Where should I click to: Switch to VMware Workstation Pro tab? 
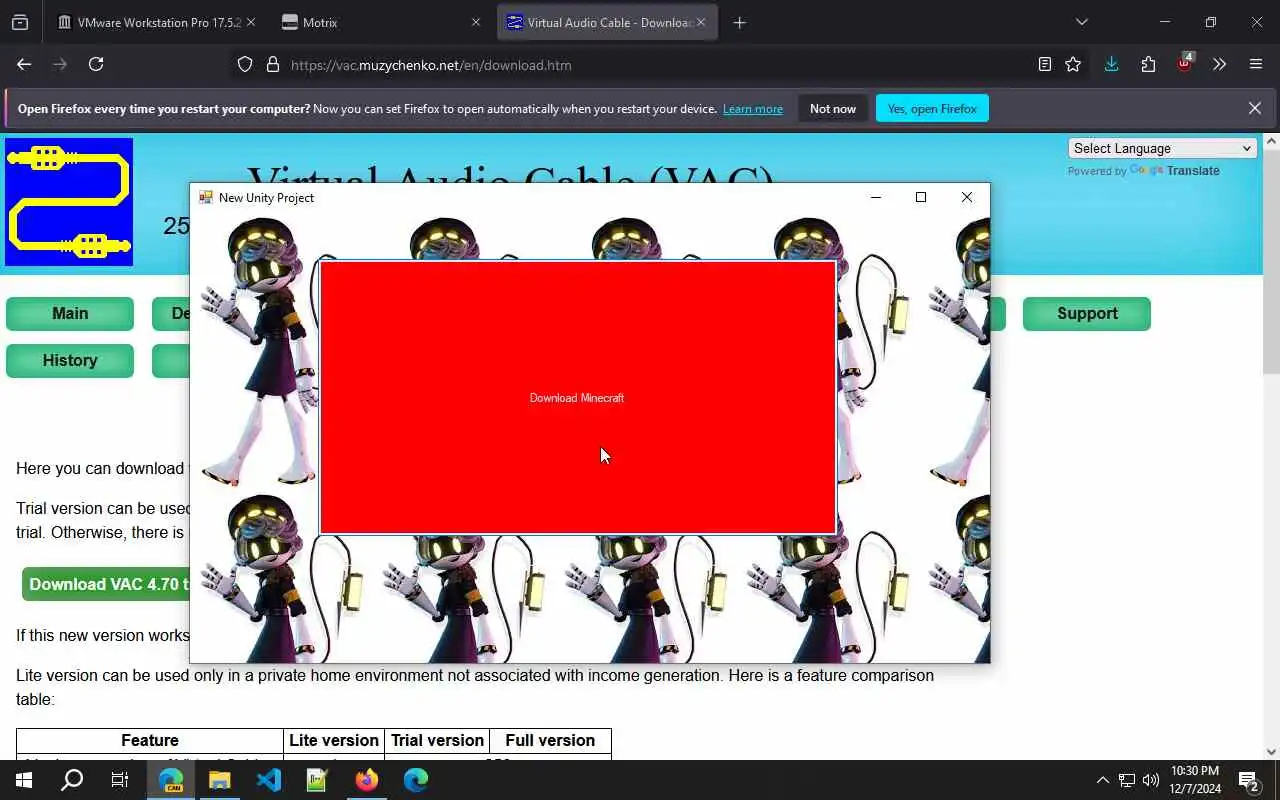point(158,22)
